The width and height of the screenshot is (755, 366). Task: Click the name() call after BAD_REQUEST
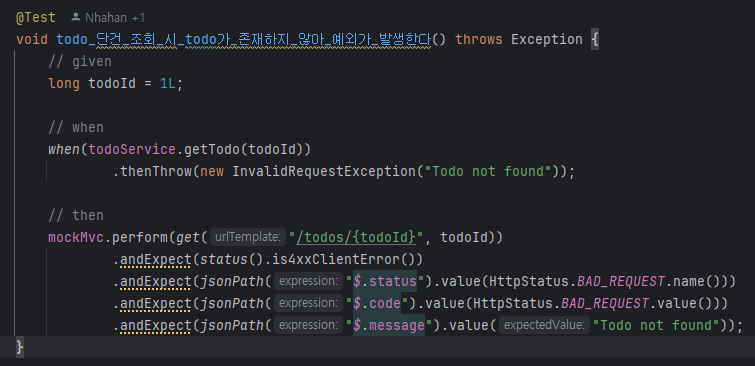point(696,282)
